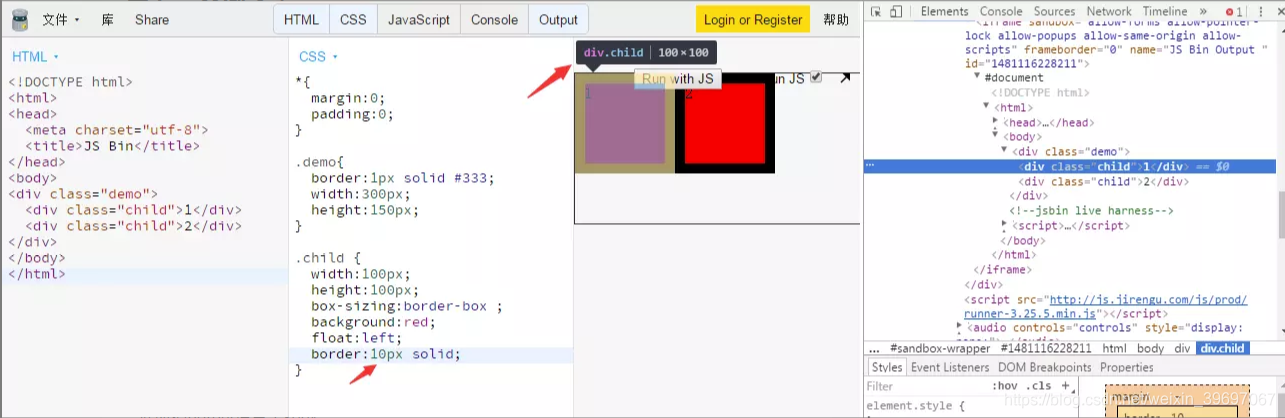This screenshot has width=1285, height=418.
Task: Open the DOM Breakpoints tab
Action: tap(1045, 367)
